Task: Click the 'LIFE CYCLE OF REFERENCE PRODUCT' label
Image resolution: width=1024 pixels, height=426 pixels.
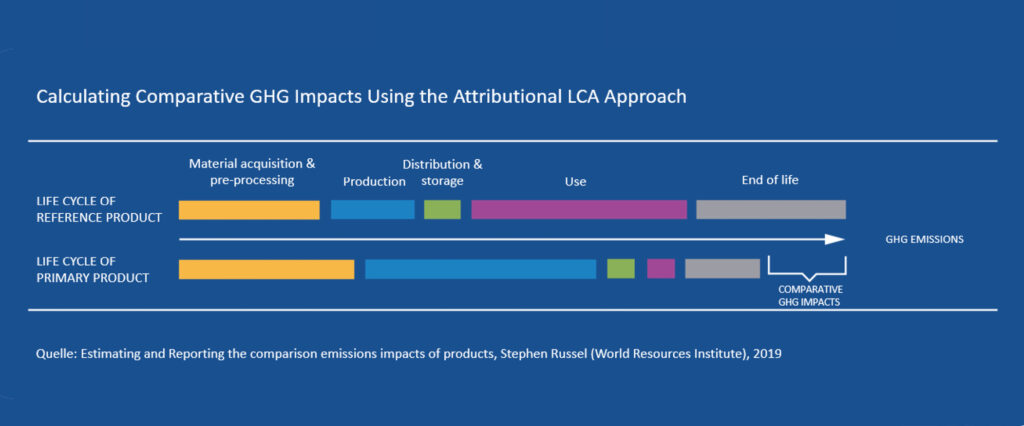Action: click(x=98, y=210)
